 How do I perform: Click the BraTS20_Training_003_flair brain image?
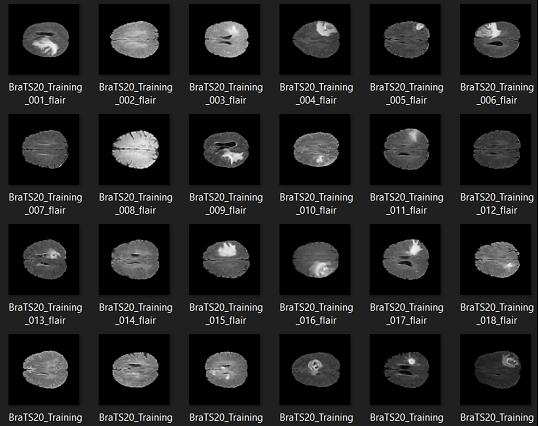224,39
